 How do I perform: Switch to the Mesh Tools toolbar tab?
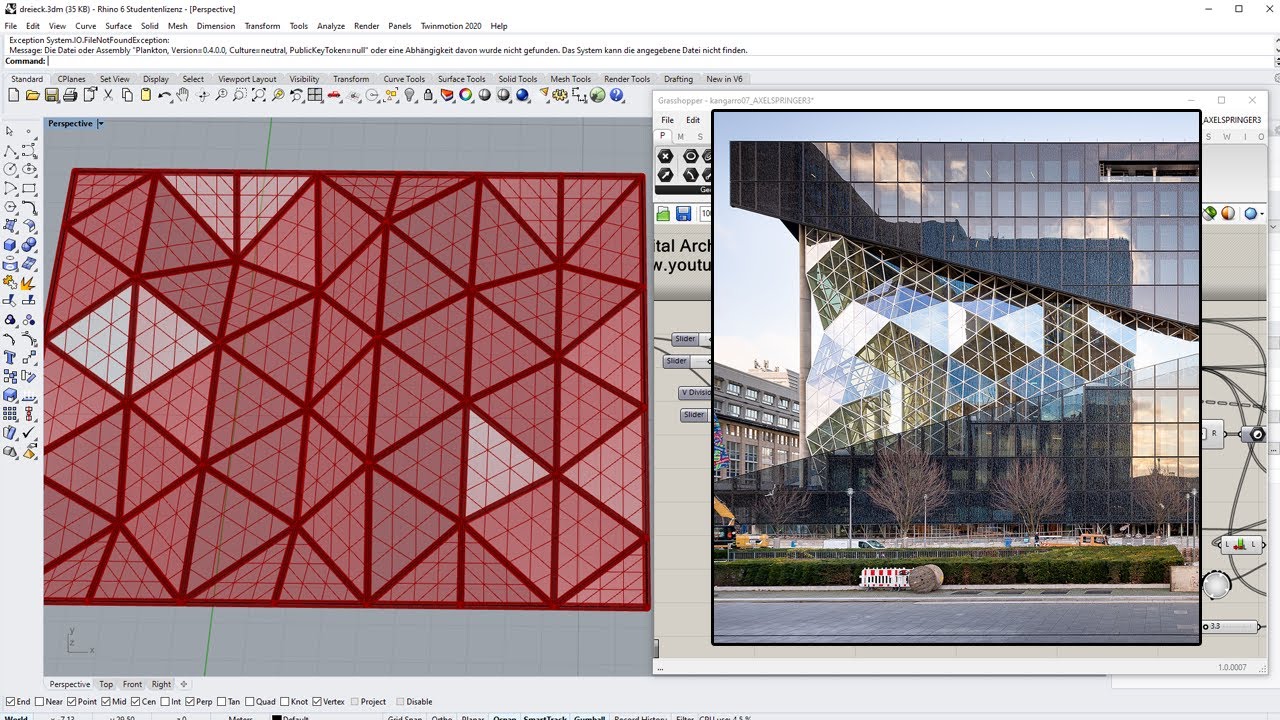click(x=570, y=79)
